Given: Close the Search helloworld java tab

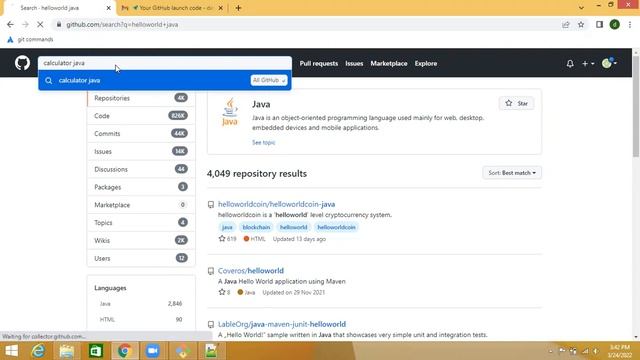Looking at the screenshot, I should tap(109, 8).
